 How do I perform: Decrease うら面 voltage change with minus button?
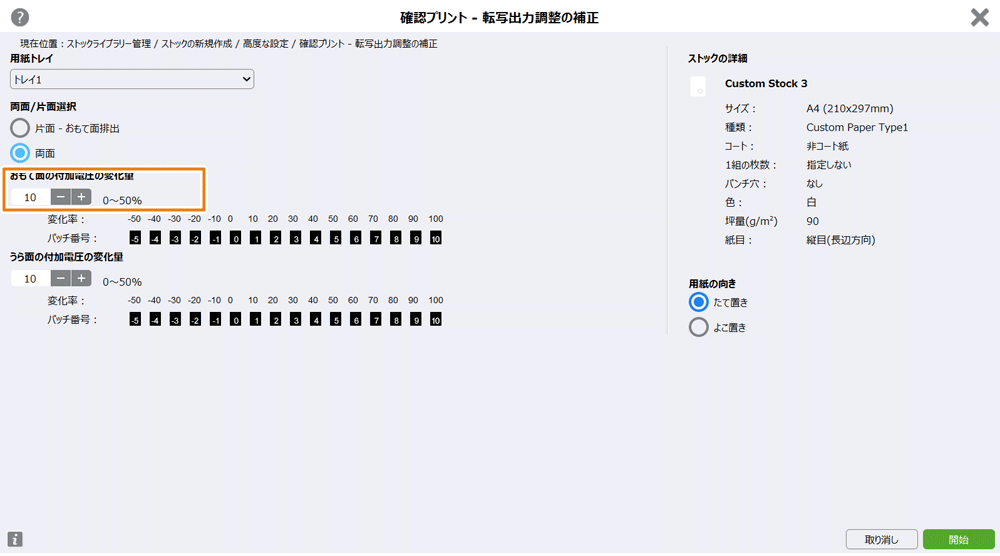[61, 279]
